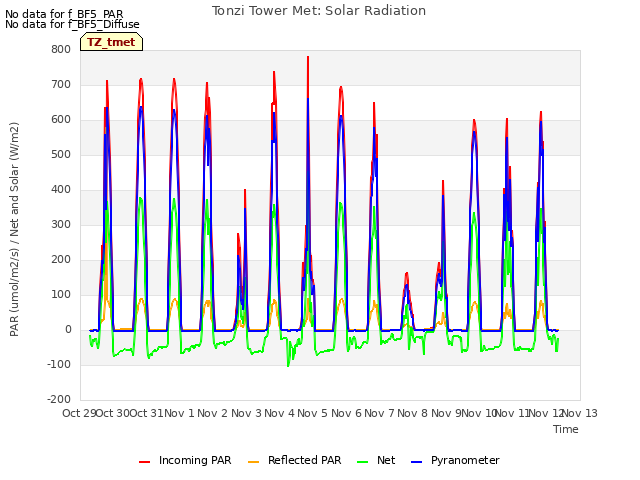The image size is (640, 480).
Task: Click the 200 y-axis tick label
Action: click(x=61, y=260)
